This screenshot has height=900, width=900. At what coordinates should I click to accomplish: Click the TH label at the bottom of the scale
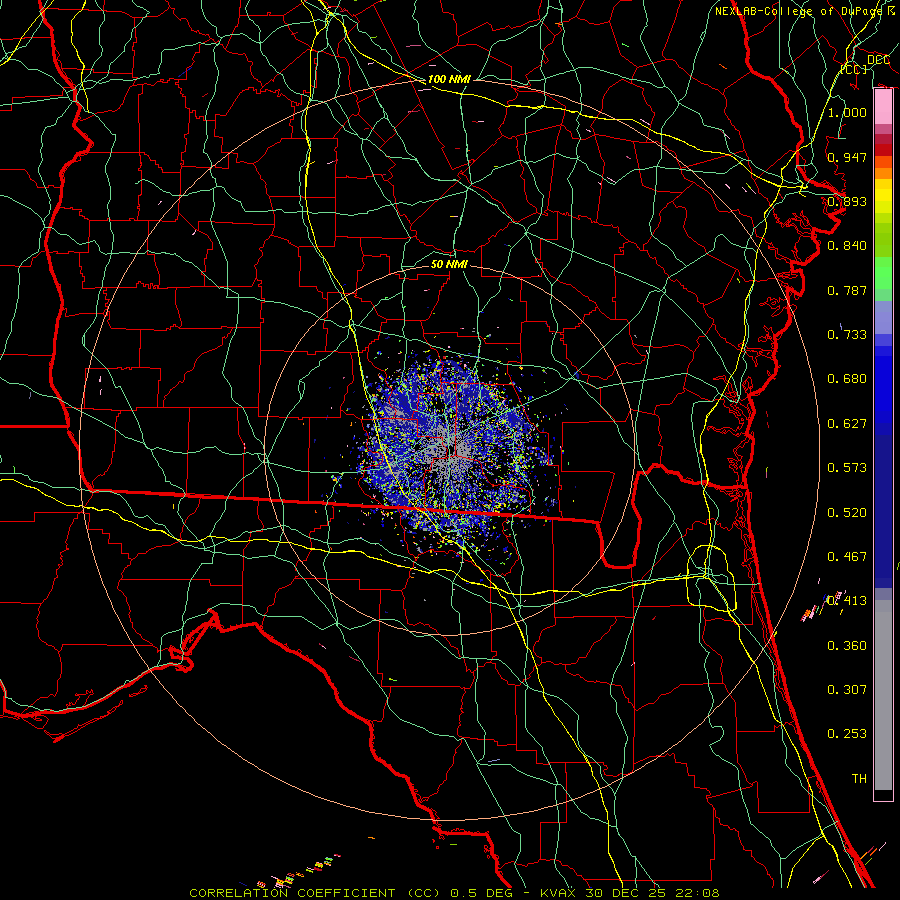pyautogui.click(x=859, y=779)
